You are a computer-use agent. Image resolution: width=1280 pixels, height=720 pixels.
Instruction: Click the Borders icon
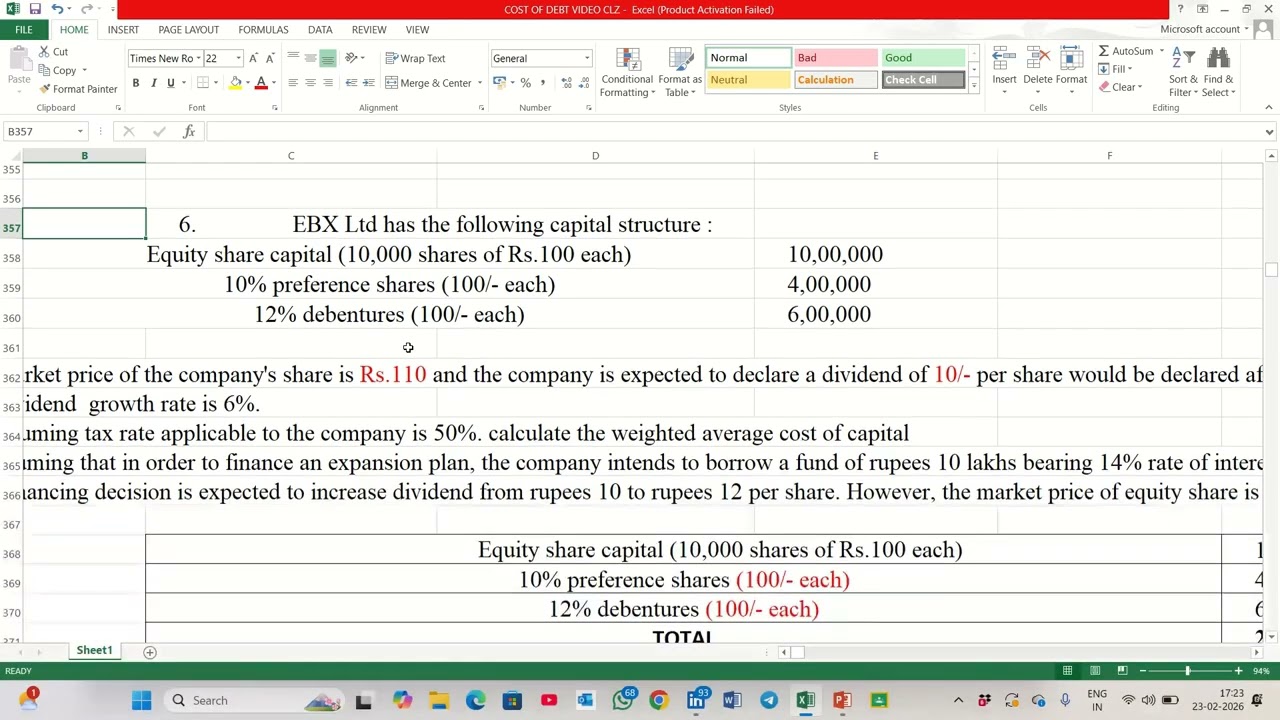203,83
